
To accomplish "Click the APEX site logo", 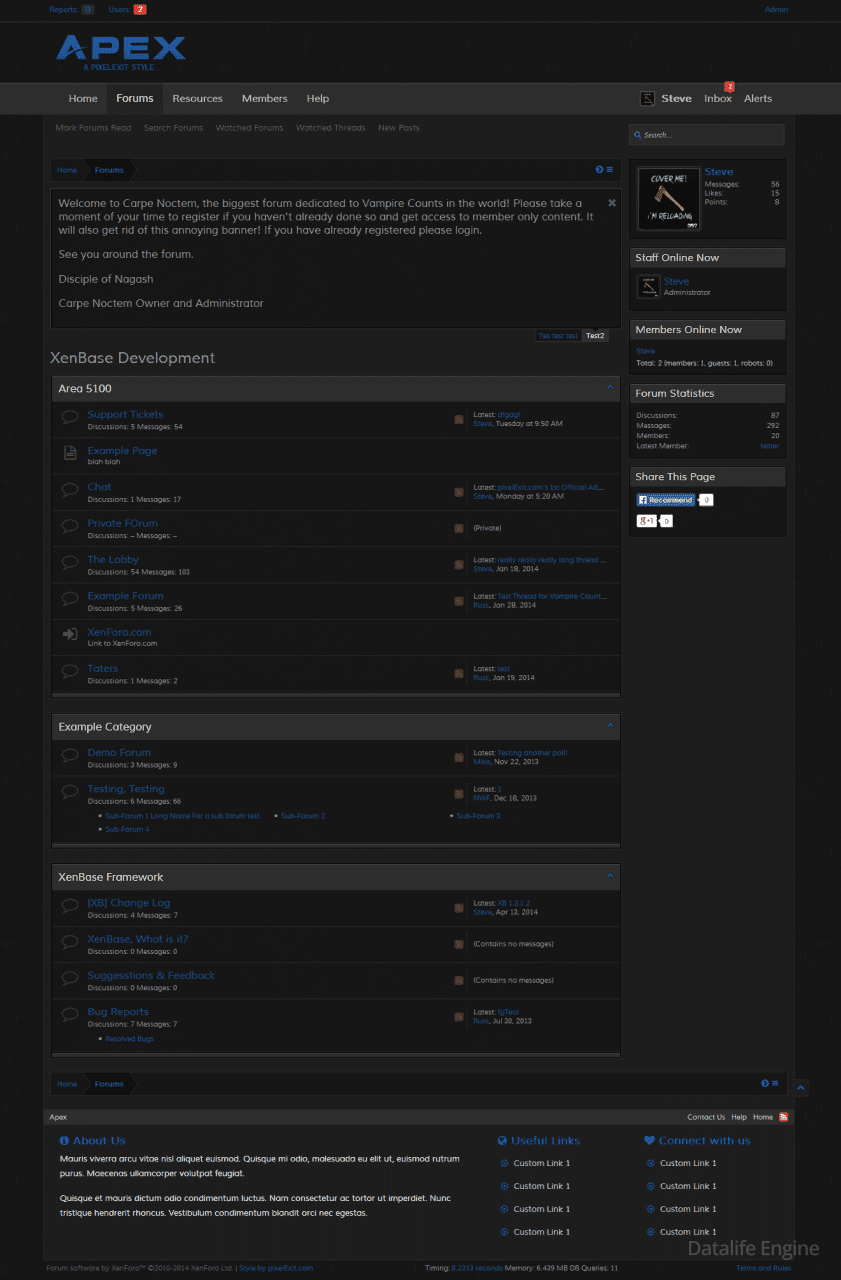I will [x=121, y=50].
